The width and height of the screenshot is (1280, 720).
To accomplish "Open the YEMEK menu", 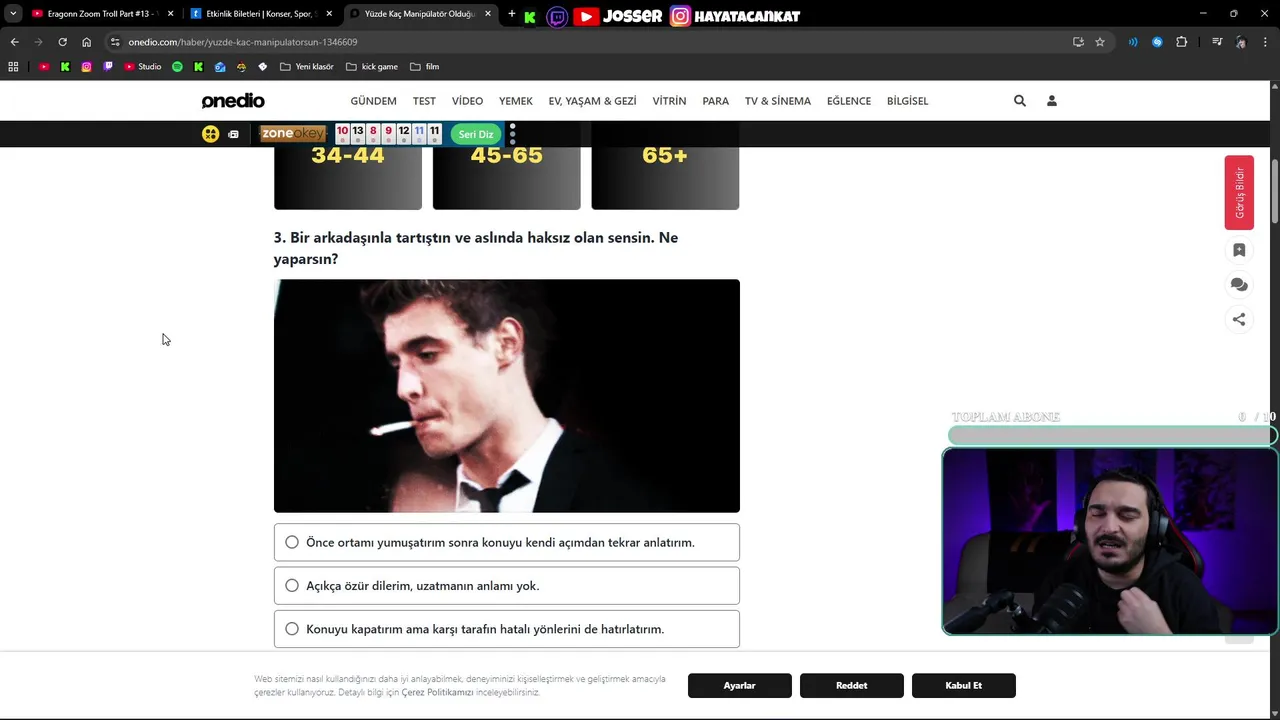I will pyautogui.click(x=516, y=101).
